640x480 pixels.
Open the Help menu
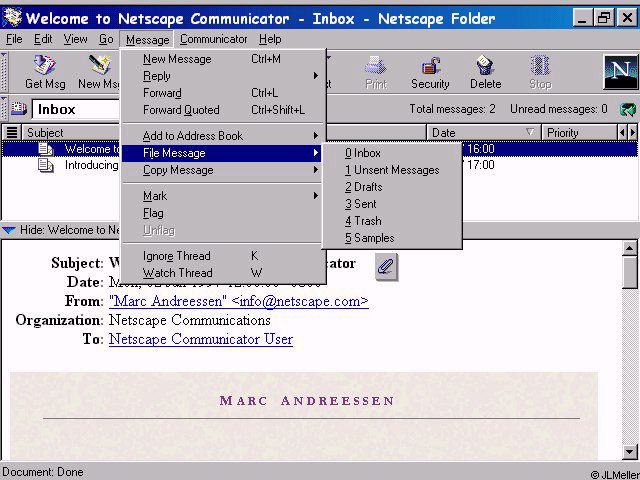tap(270, 39)
